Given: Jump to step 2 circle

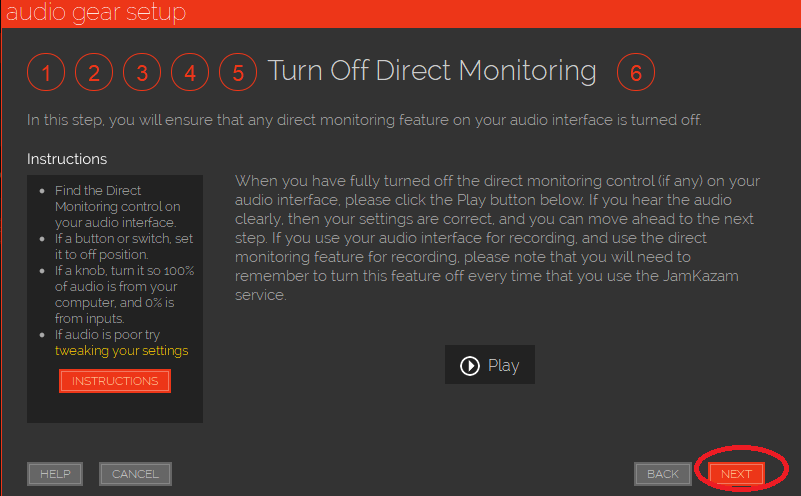Looking at the screenshot, I should point(94,73).
